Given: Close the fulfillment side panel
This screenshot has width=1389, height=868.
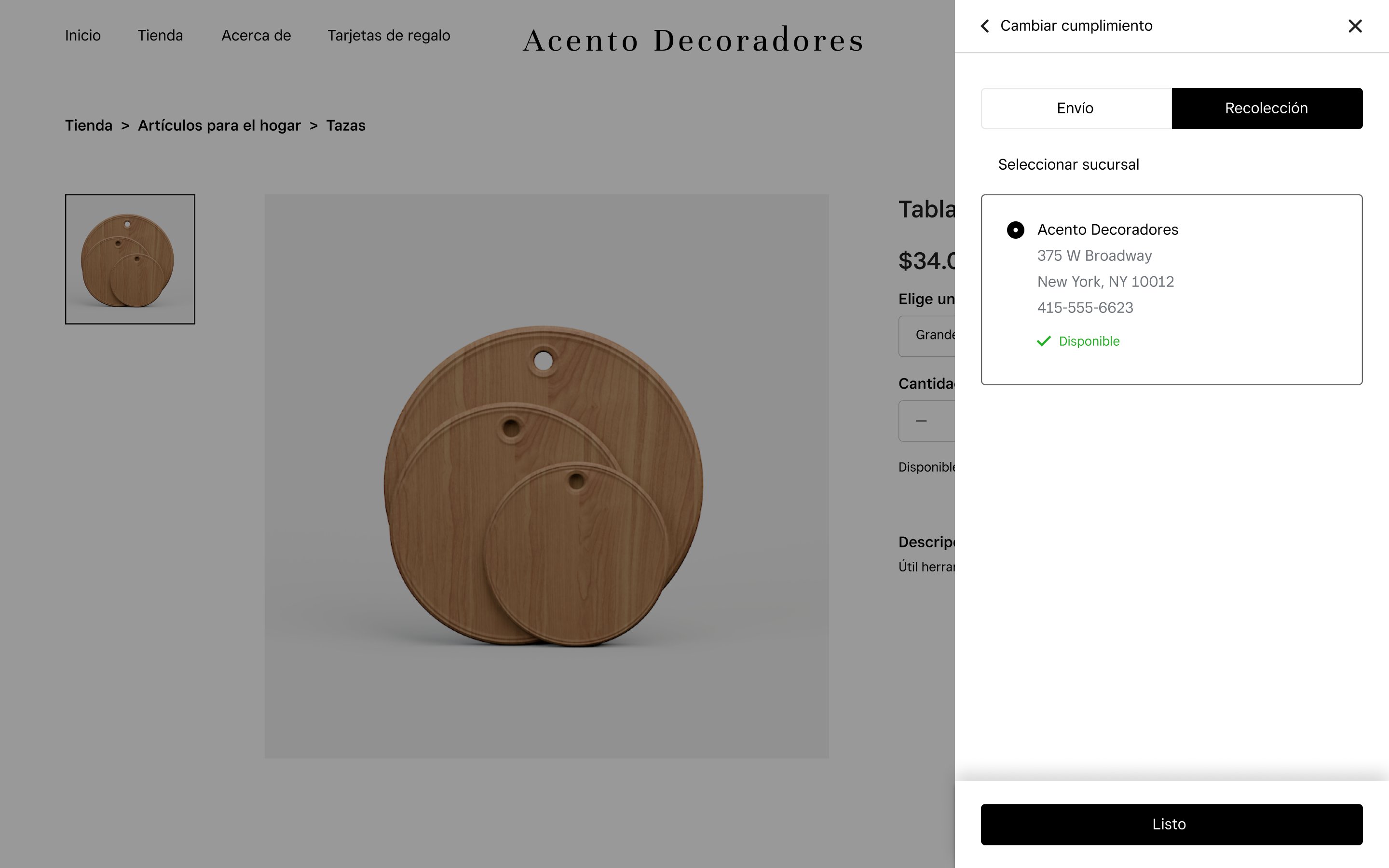Looking at the screenshot, I should coord(1355,26).
